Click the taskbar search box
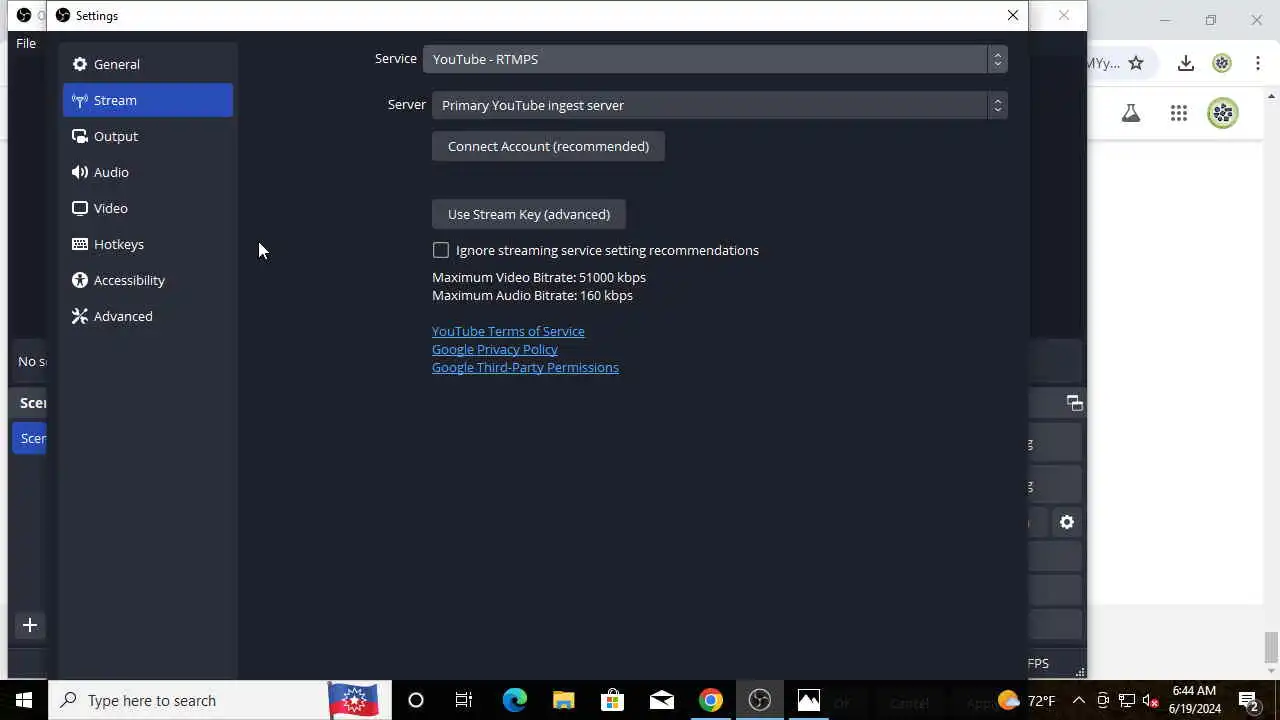This screenshot has width=1280, height=720. point(220,700)
